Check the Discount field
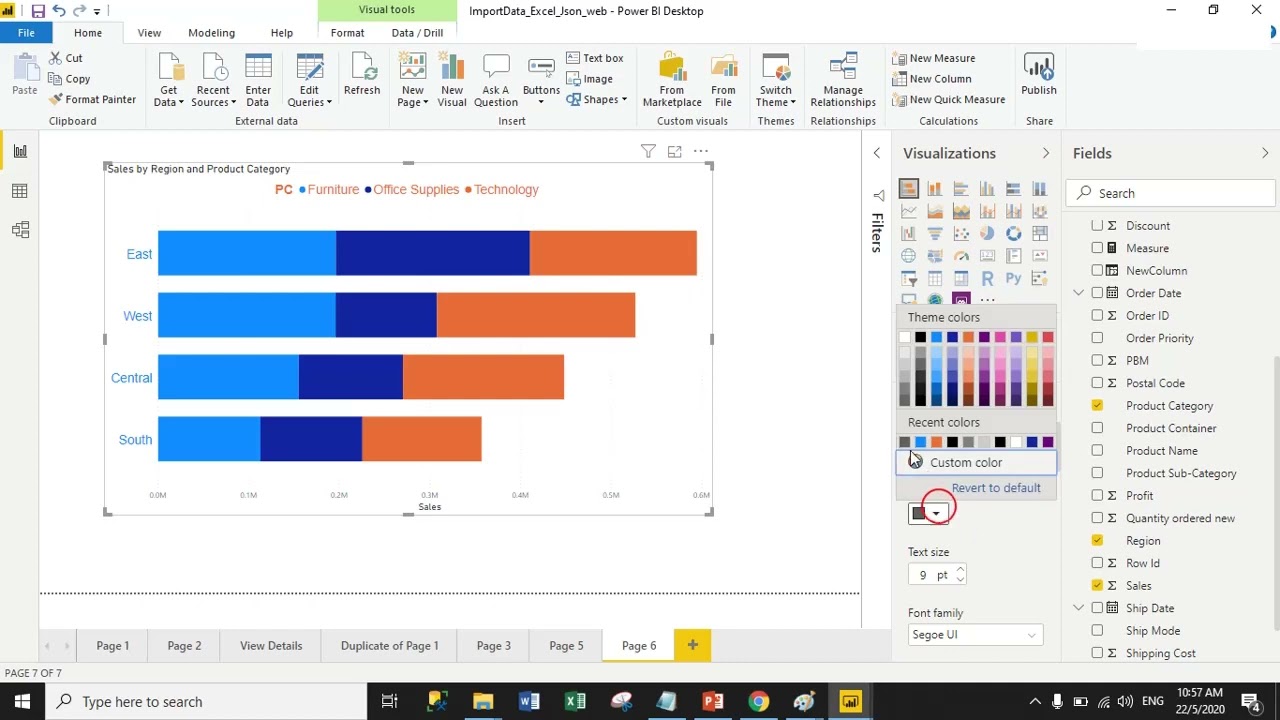This screenshot has height=720, width=1280. (1097, 226)
